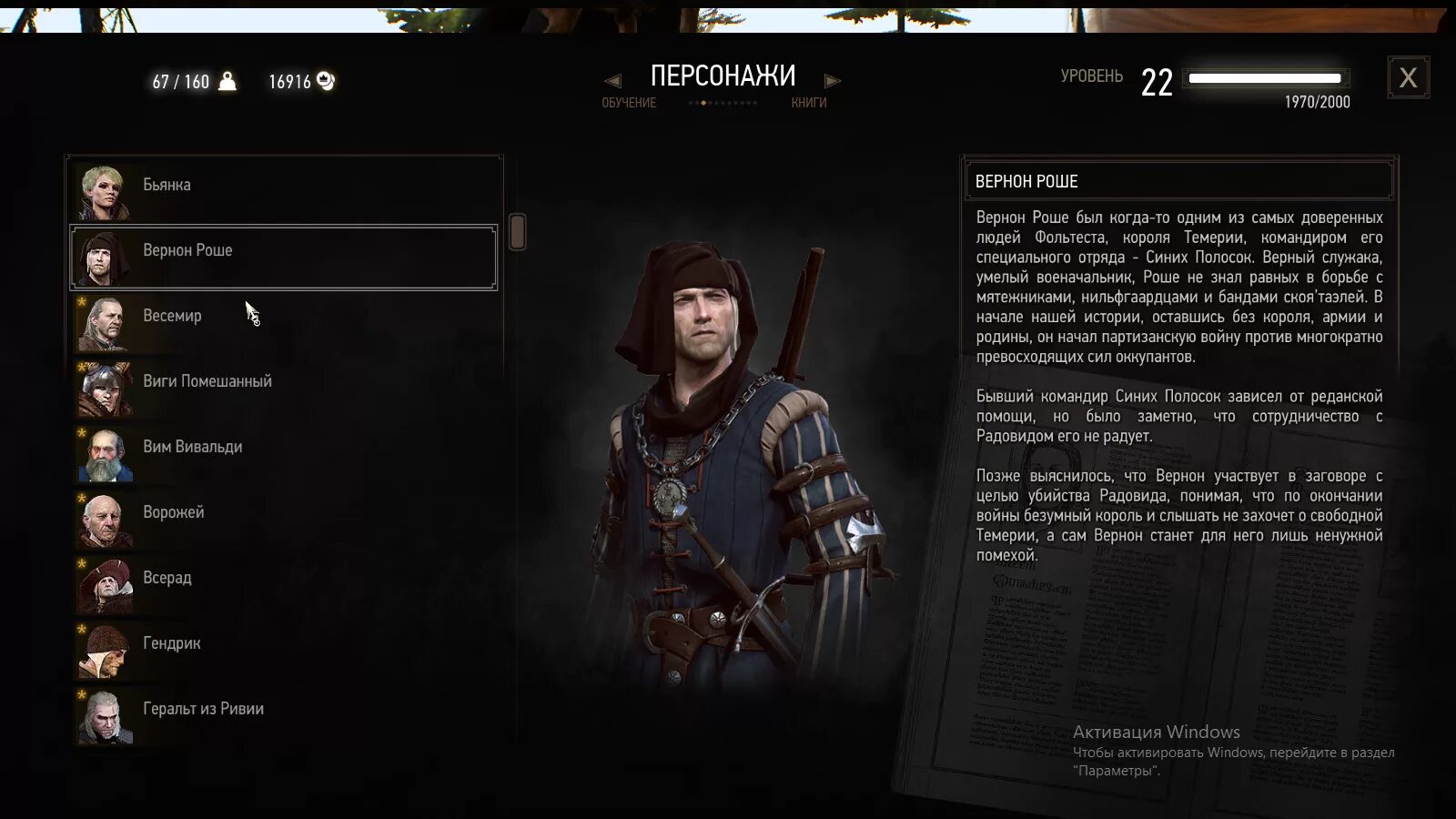Click Виги Помешанный's helmeted portrait
Image resolution: width=1456 pixels, height=819 pixels.
tap(105, 389)
